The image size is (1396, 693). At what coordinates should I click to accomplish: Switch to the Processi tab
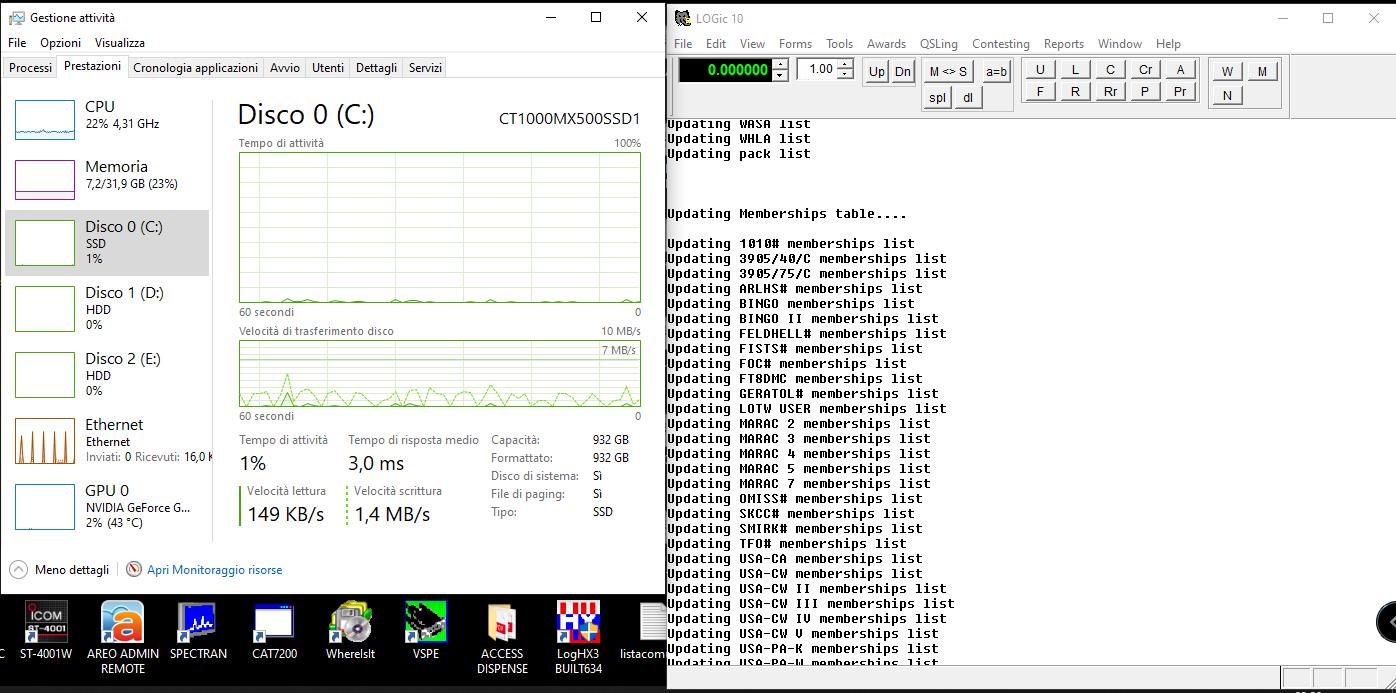click(x=30, y=67)
